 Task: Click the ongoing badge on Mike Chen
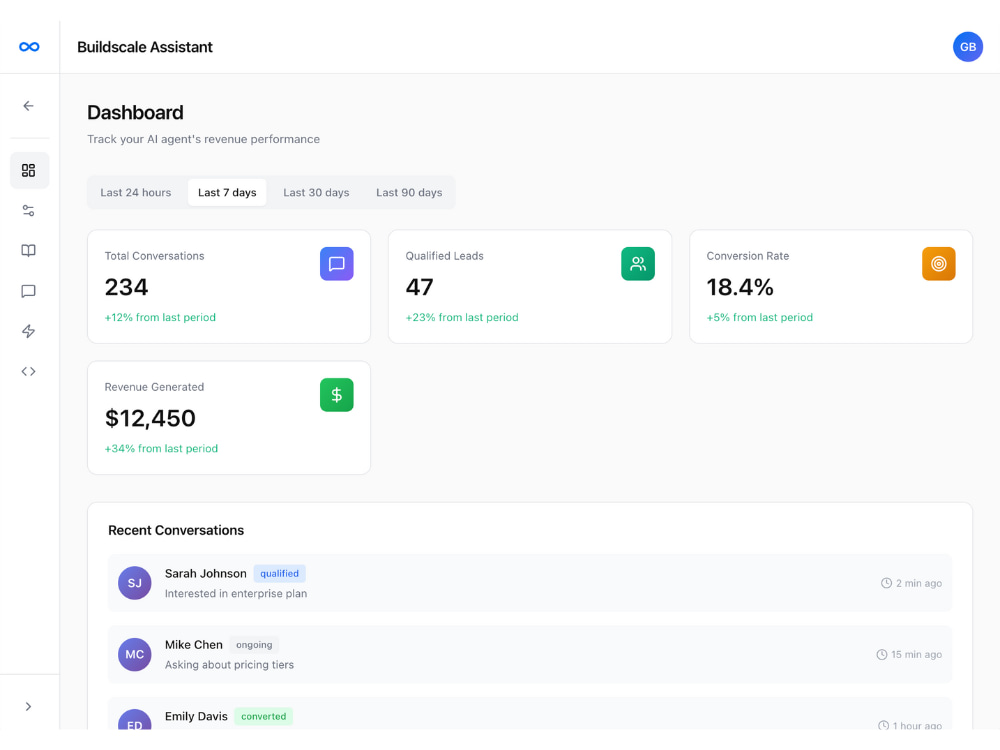[254, 645]
